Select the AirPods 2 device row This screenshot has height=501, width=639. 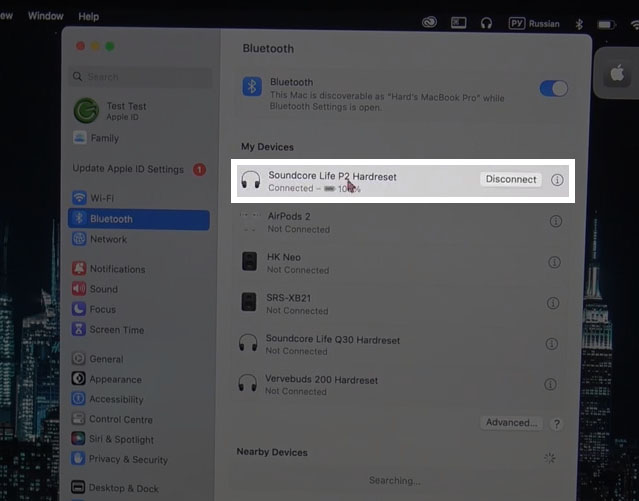tap(401, 222)
